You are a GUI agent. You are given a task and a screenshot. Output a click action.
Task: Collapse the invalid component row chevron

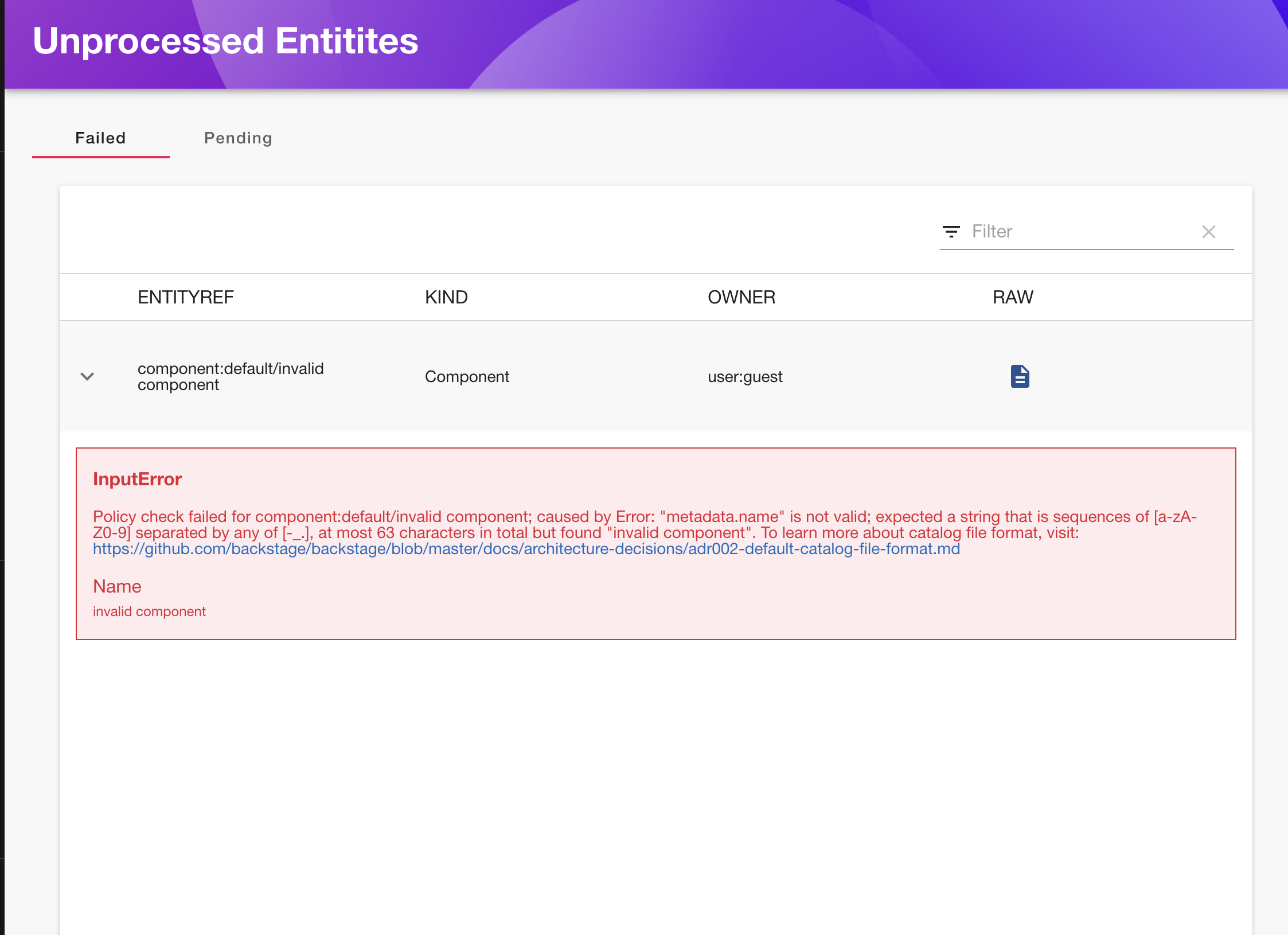(87, 376)
